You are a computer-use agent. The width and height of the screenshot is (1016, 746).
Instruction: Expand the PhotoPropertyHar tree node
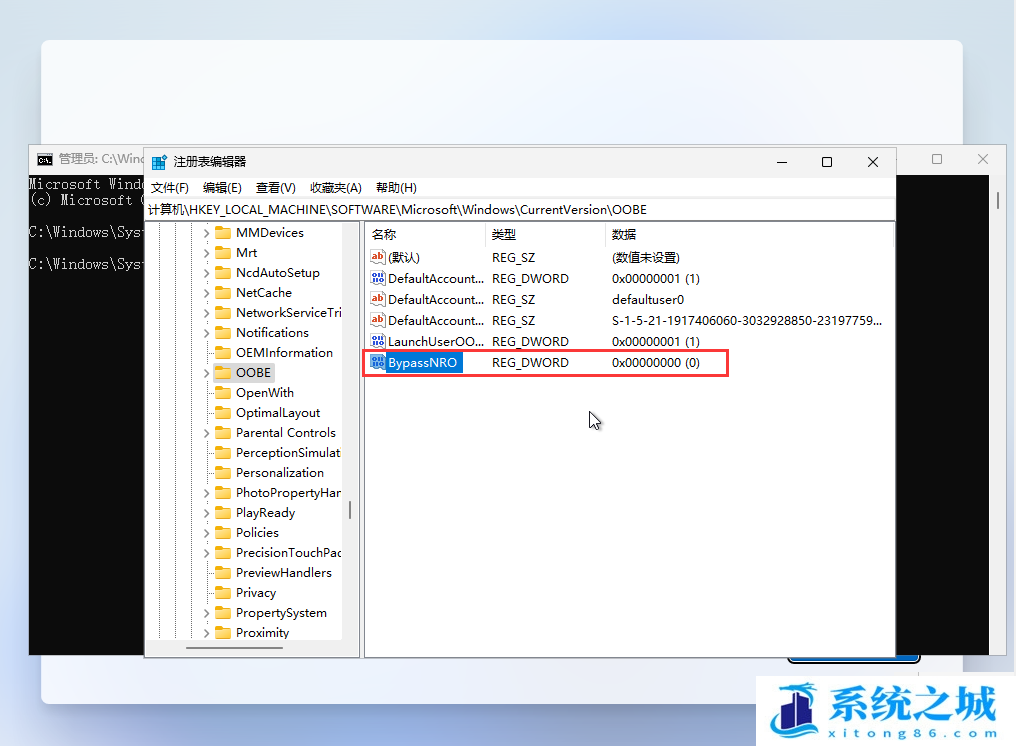click(x=207, y=493)
